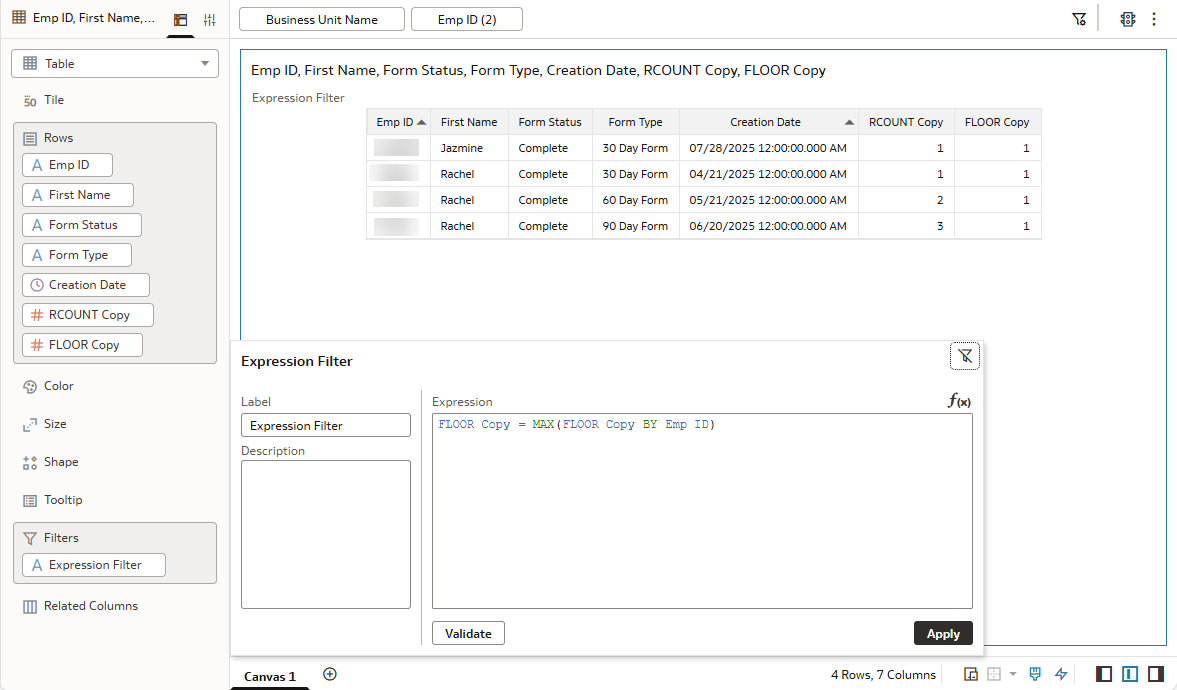This screenshot has height=690, width=1177.
Task: Sort by Emp ID column arrow
Action: coord(422,122)
